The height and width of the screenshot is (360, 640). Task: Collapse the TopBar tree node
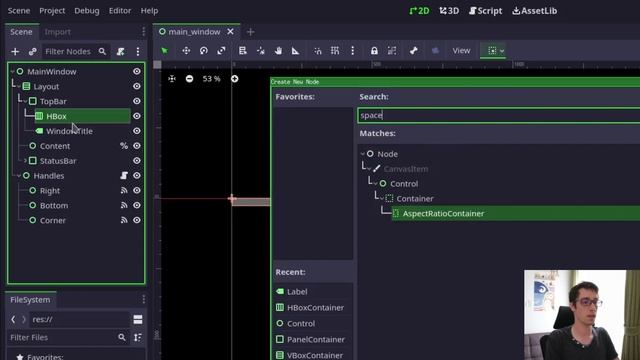point(25,102)
